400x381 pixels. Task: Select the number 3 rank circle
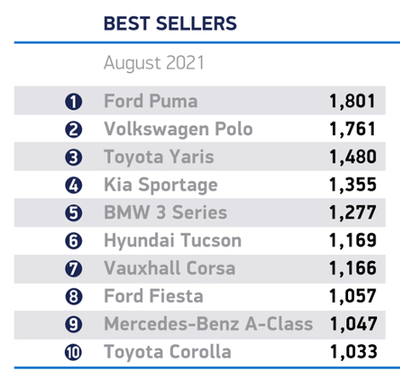pos(73,157)
